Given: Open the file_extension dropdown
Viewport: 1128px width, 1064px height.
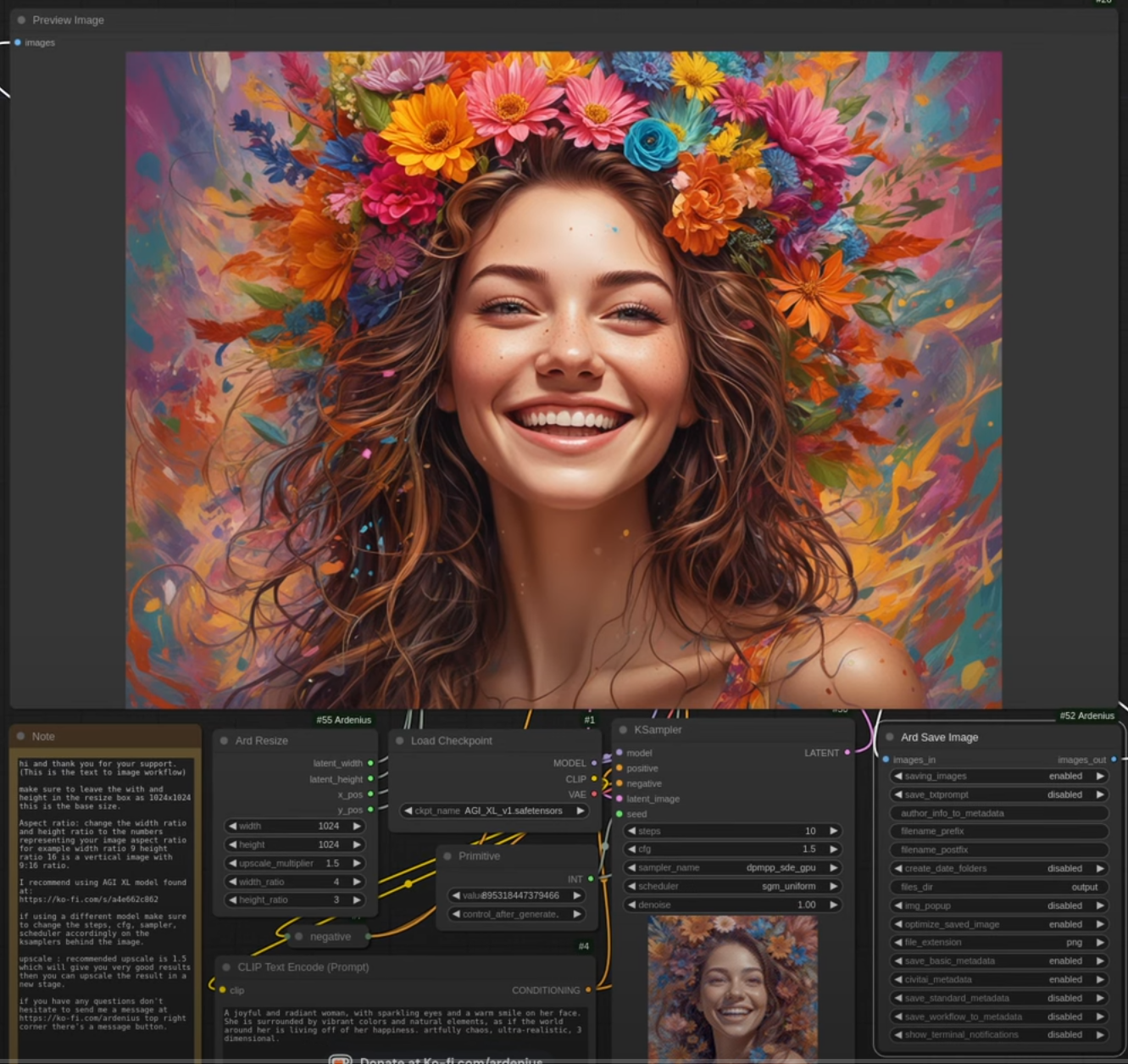Looking at the screenshot, I should tap(999, 942).
